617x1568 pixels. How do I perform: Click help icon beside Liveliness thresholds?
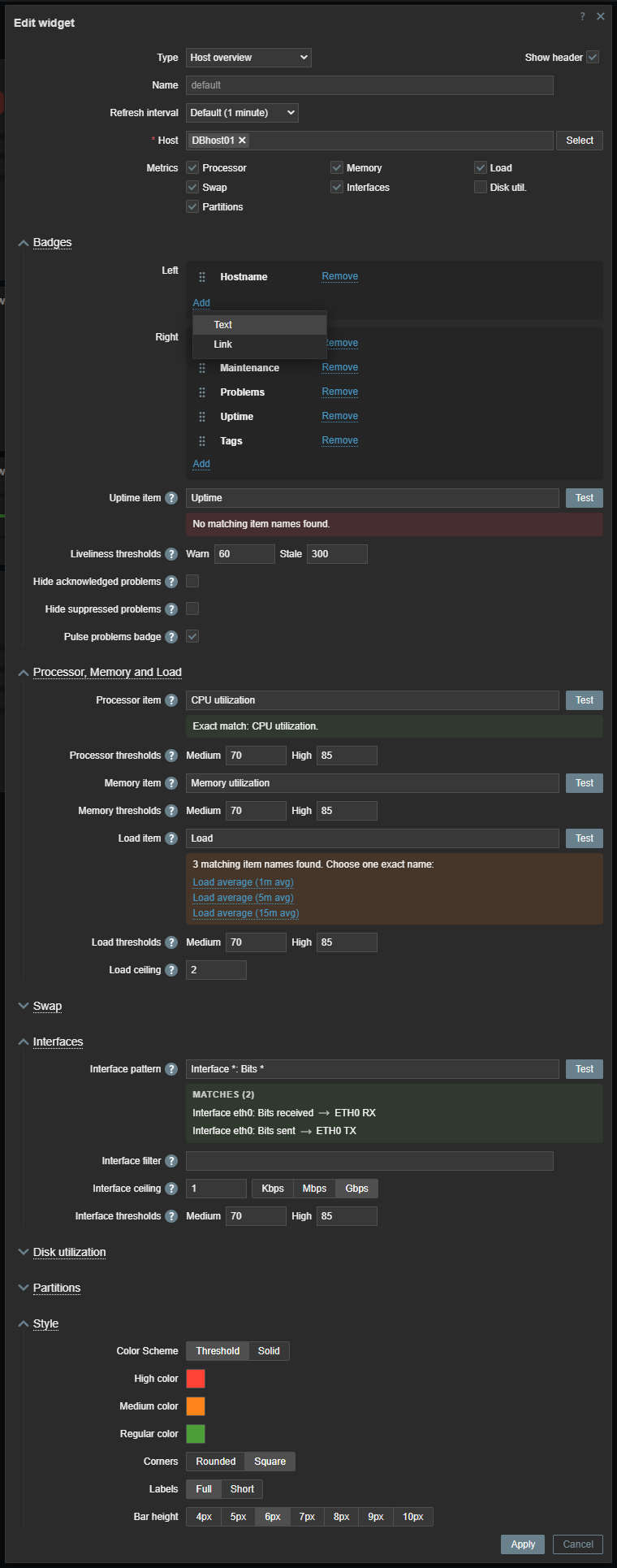tap(171, 554)
